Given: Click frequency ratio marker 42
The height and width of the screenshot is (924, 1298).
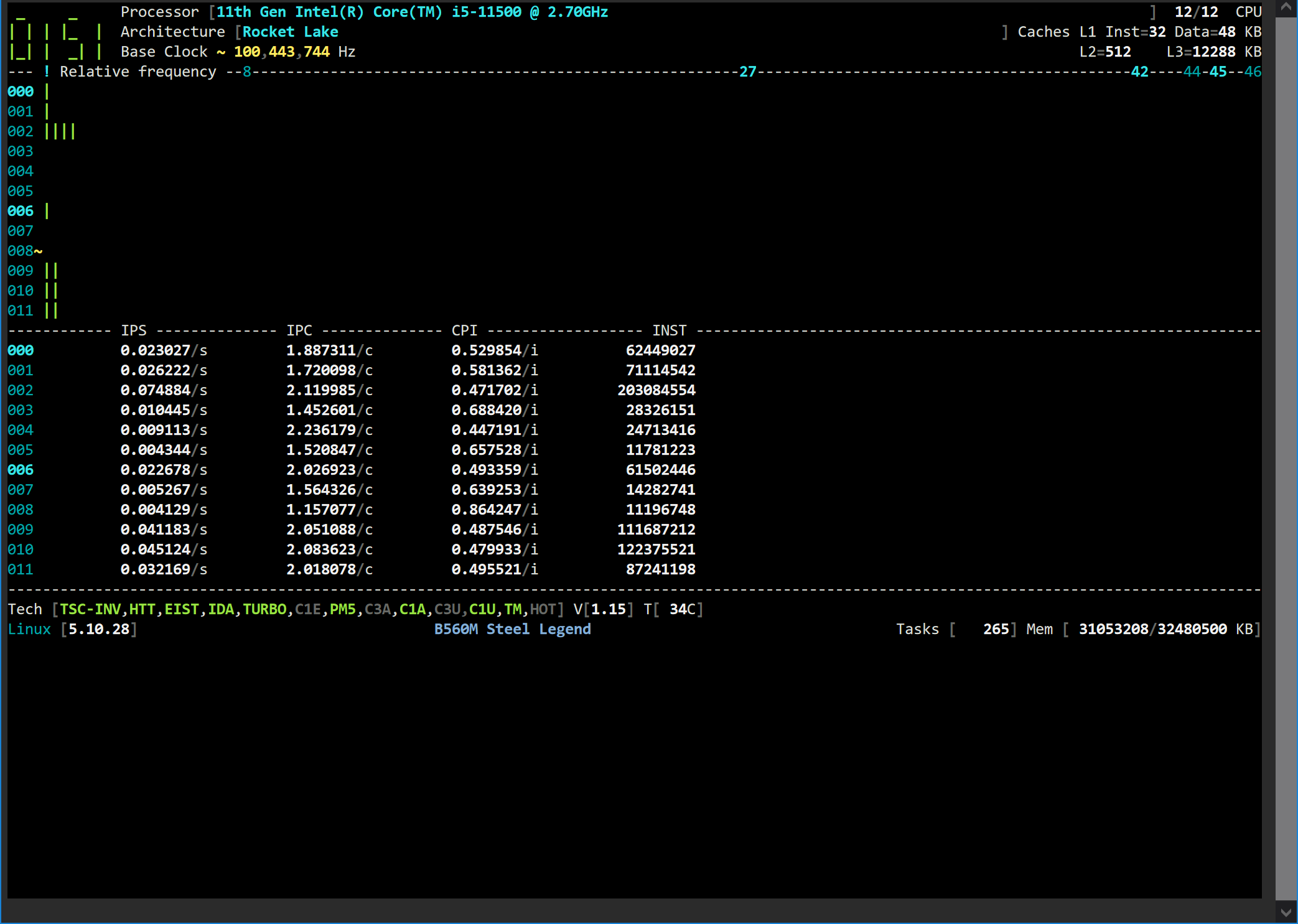Looking at the screenshot, I should click(1139, 72).
